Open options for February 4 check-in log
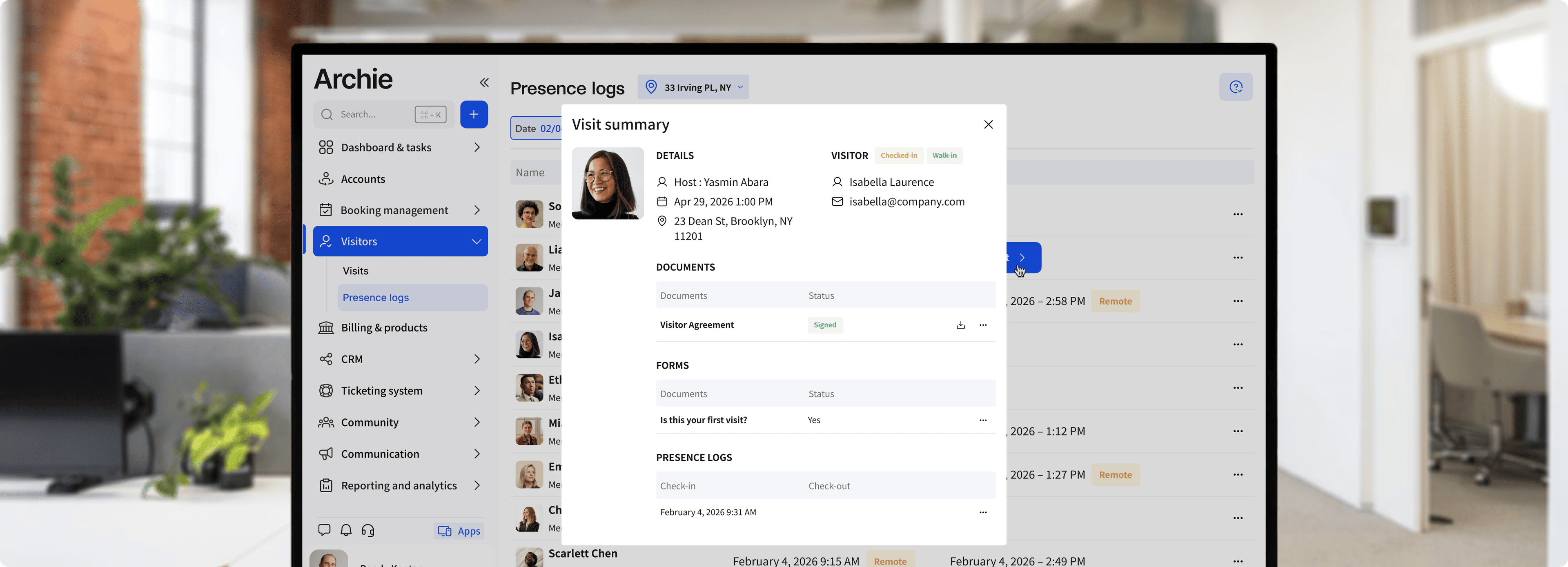The image size is (1568, 567). [983, 512]
